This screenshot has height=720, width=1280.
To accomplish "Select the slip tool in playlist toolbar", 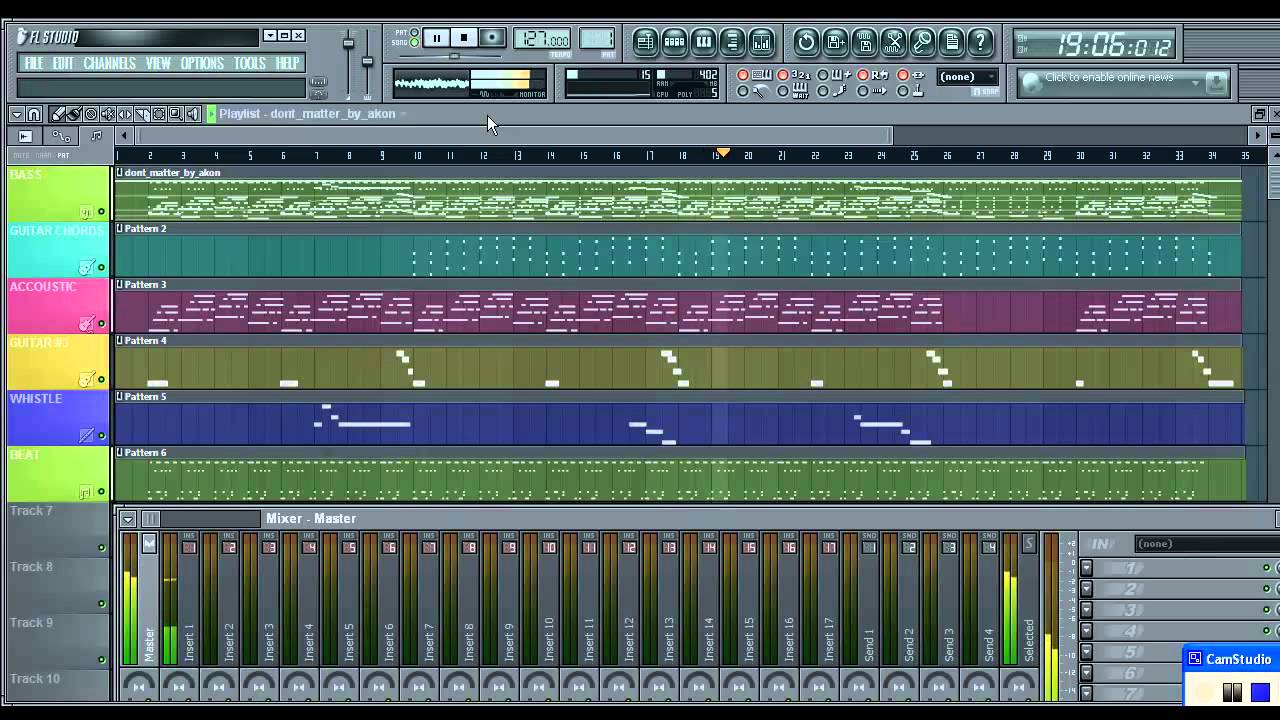I will pos(125,114).
